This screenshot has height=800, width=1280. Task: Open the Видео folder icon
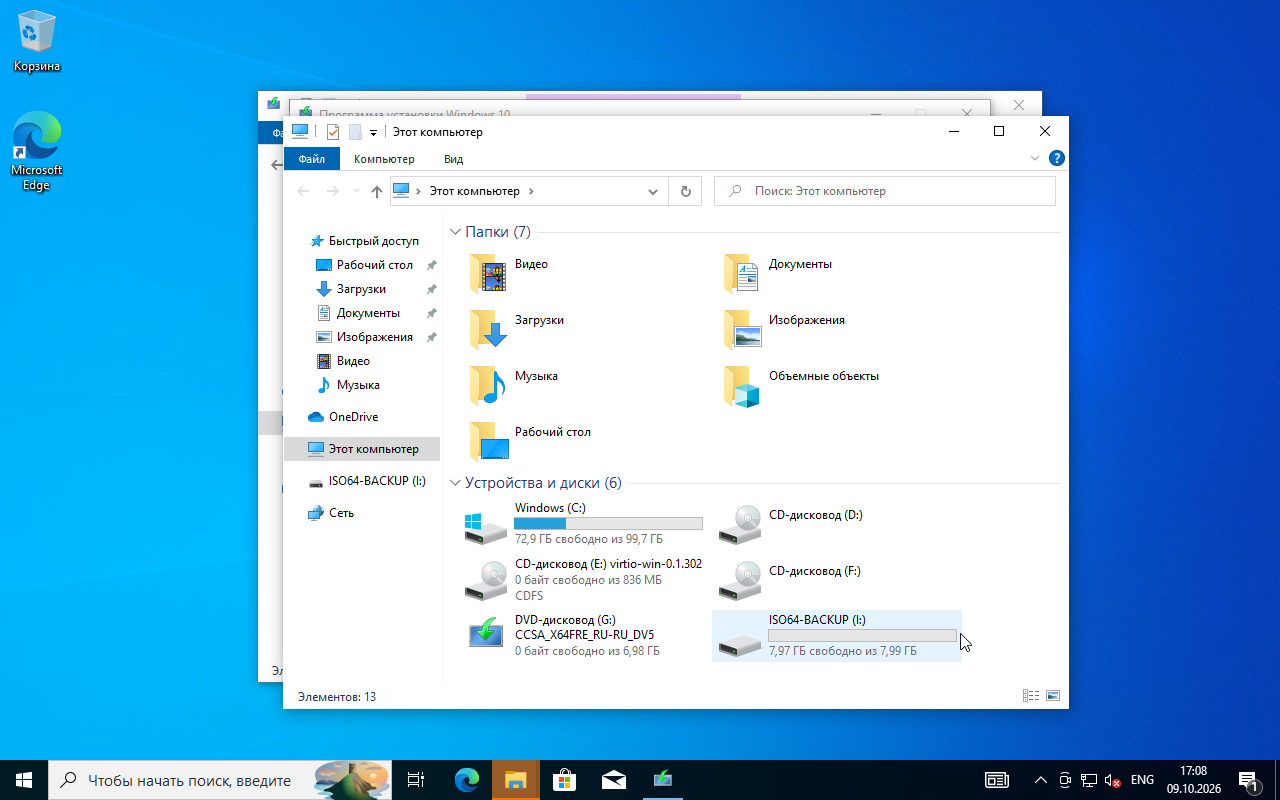(x=488, y=272)
